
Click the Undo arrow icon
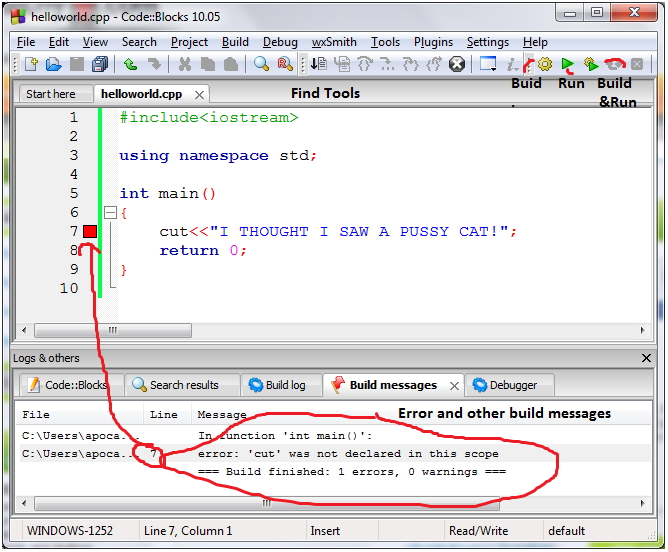click(x=131, y=64)
